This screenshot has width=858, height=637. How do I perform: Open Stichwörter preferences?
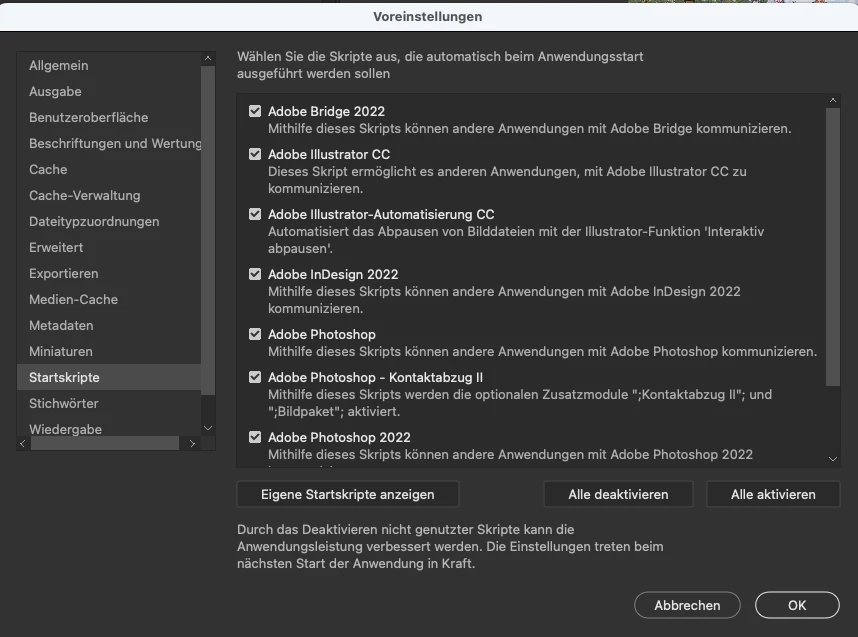pyautogui.click(x=109, y=403)
